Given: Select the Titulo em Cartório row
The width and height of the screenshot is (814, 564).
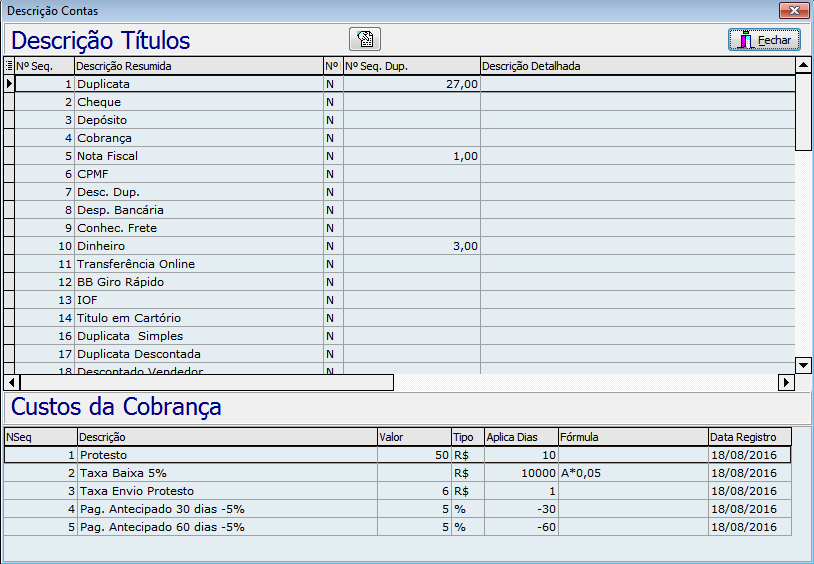Looking at the screenshot, I should pos(405,318).
